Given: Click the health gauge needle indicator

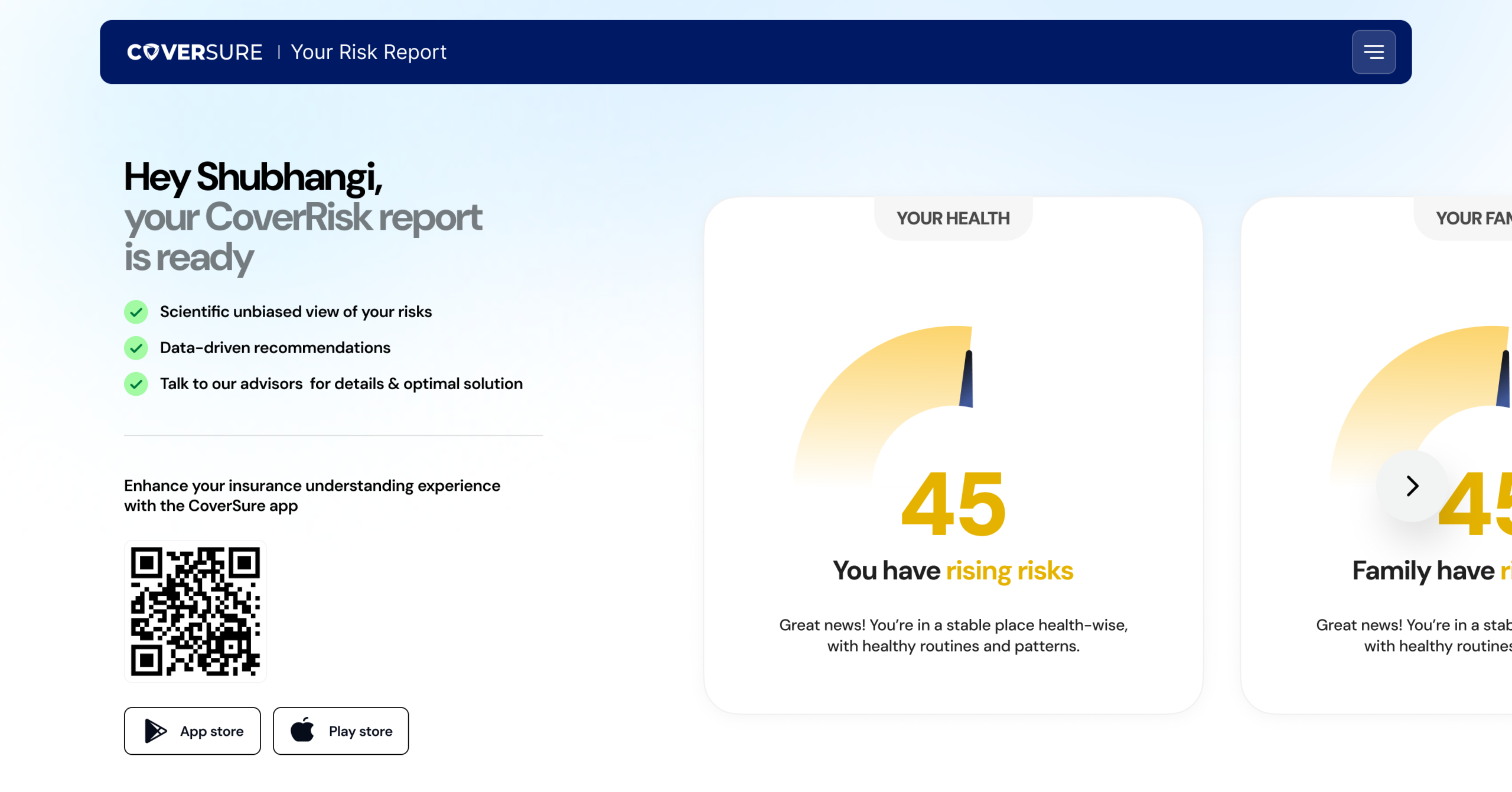Looking at the screenshot, I should (x=967, y=379).
